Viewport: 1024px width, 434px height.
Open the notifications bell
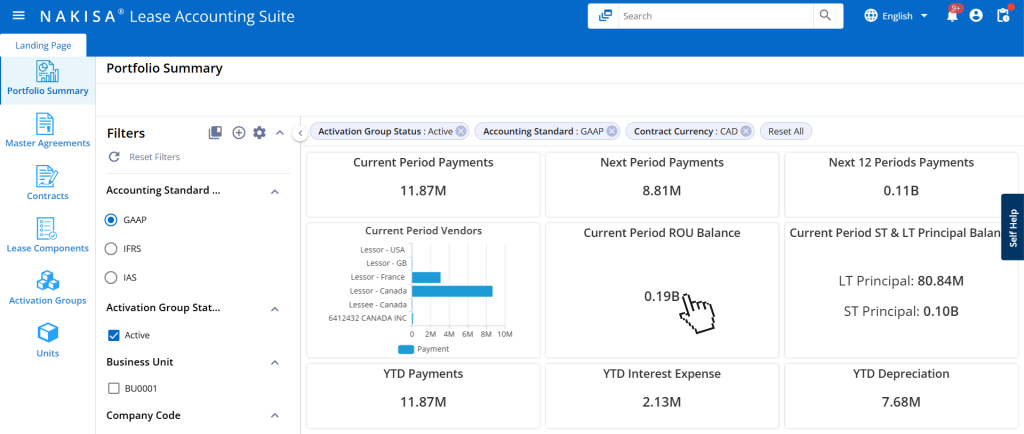[x=952, y=16]
